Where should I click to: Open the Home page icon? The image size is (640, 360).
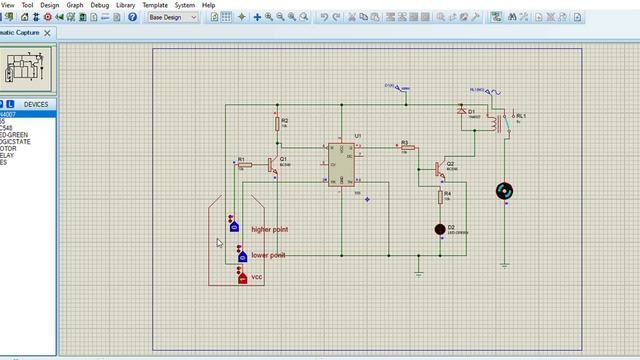pos(24,17)
